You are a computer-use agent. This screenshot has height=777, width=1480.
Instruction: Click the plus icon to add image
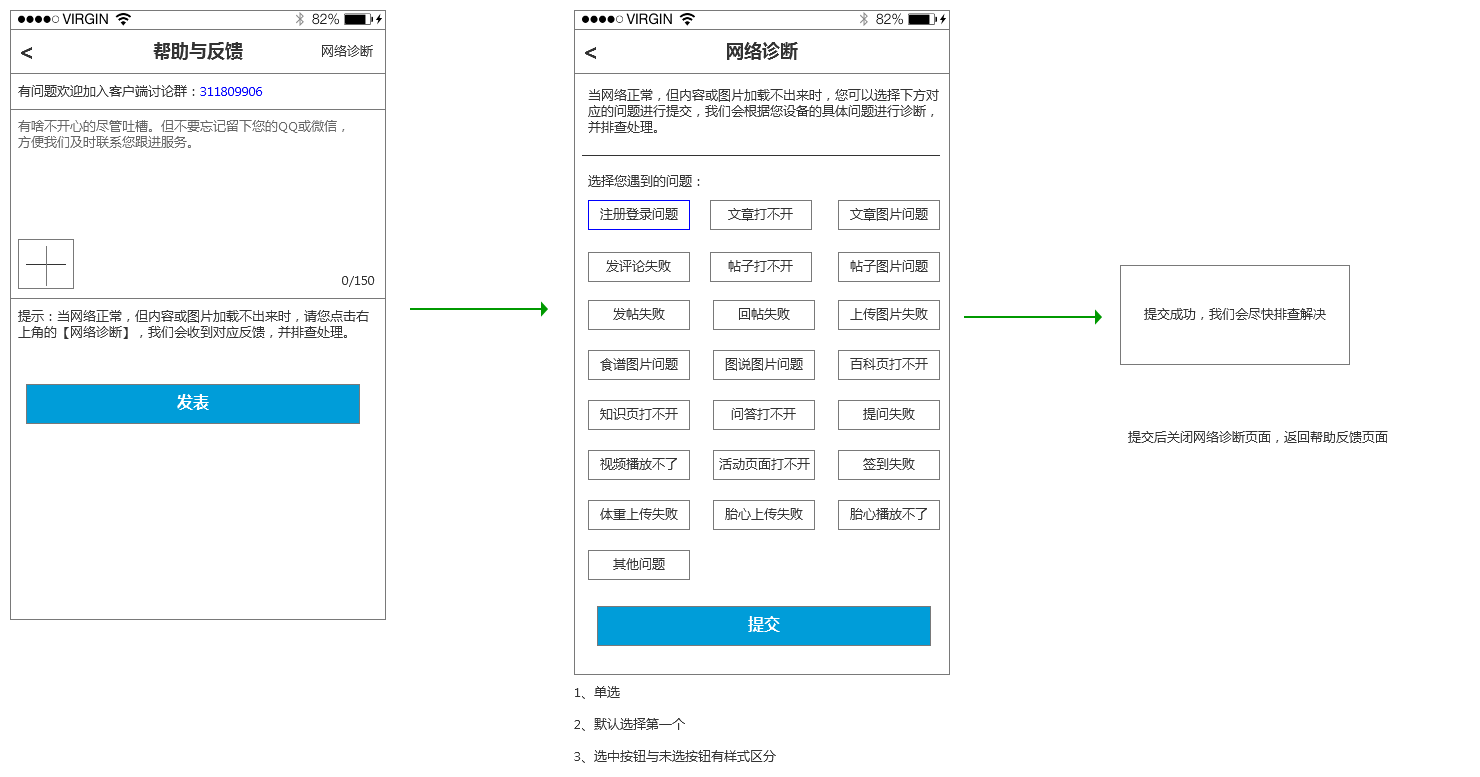(46, 264)
